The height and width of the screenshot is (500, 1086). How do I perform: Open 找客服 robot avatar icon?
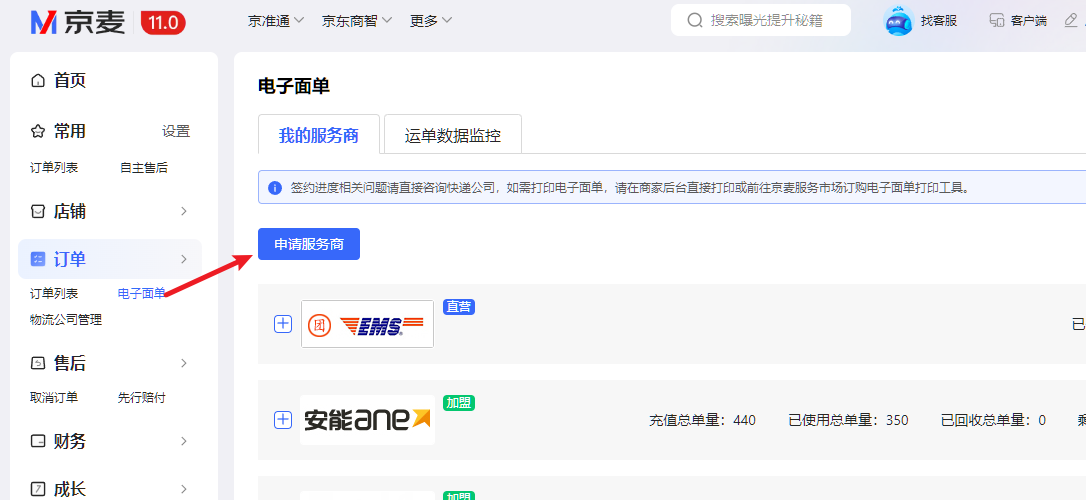pyautogui.click(x=899, y=20)
